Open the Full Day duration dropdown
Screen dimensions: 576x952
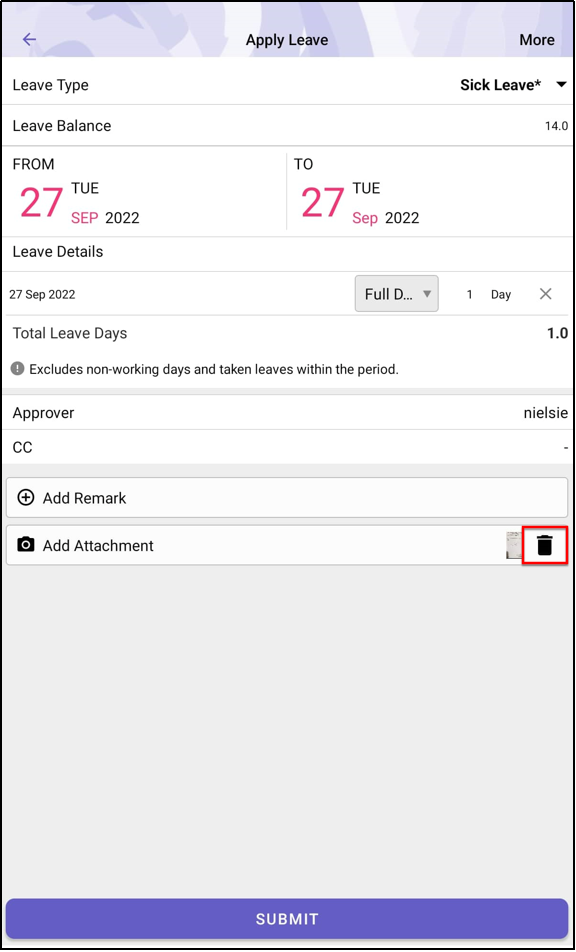coord(396,294)
